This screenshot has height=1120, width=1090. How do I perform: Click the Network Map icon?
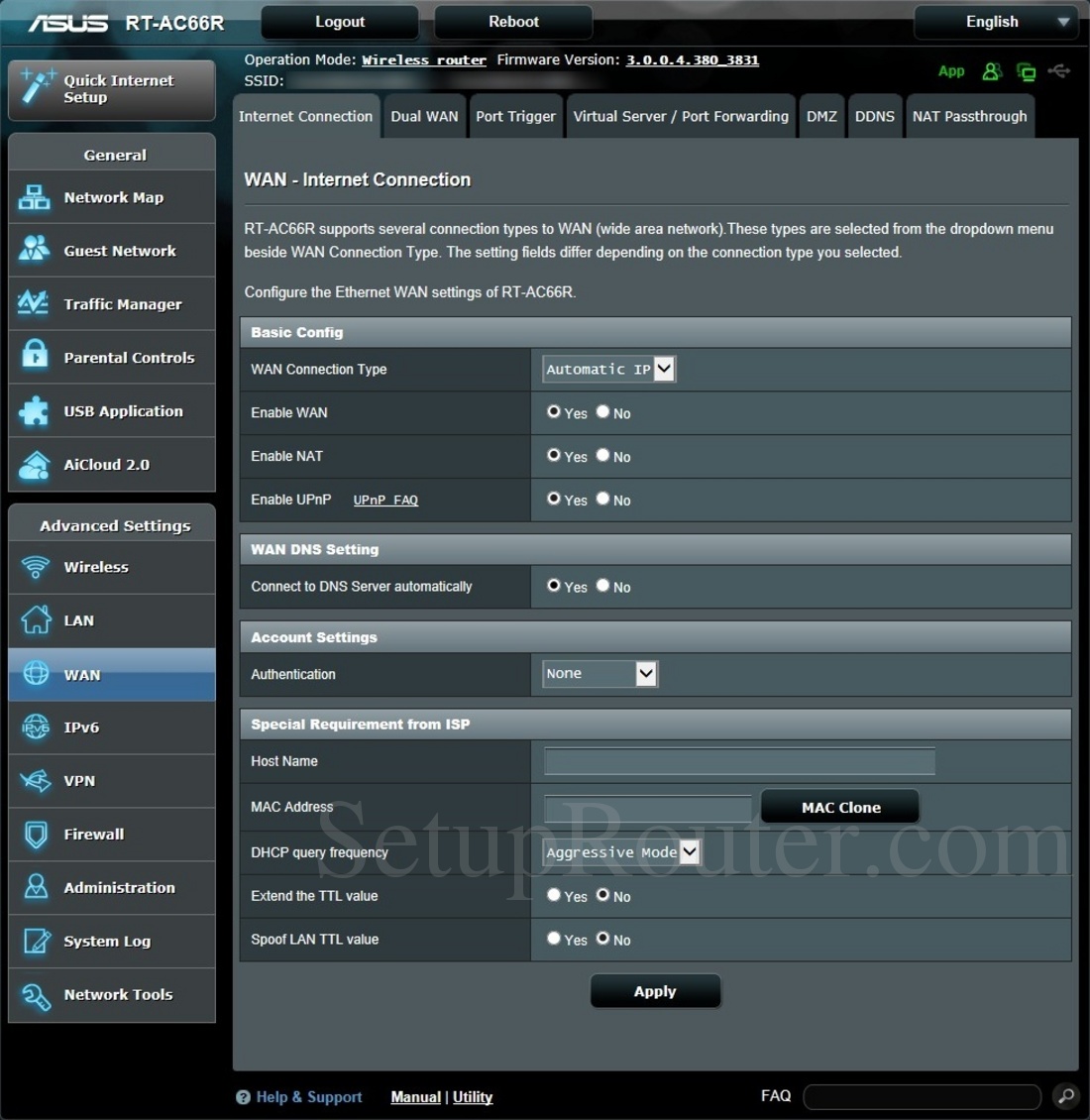click(x=35, y=197)
